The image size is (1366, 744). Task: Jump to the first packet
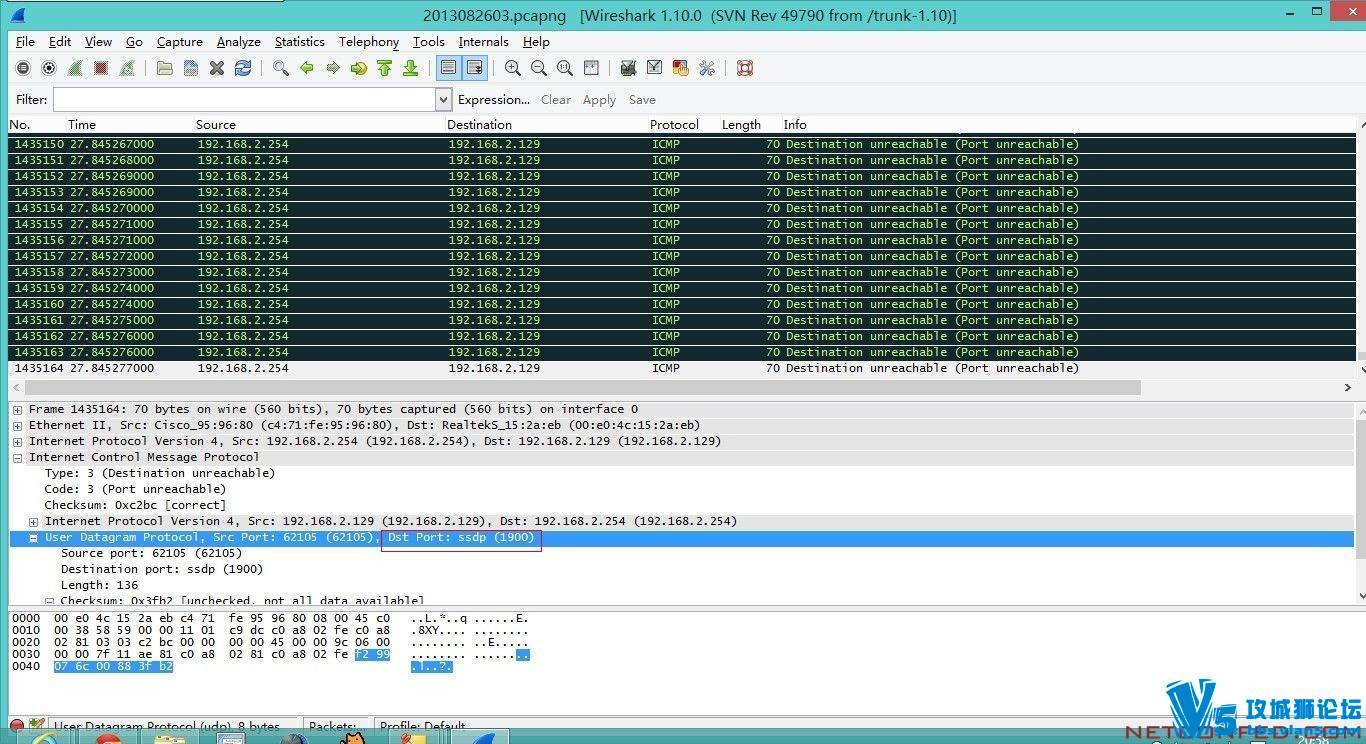tap(385, 68)
